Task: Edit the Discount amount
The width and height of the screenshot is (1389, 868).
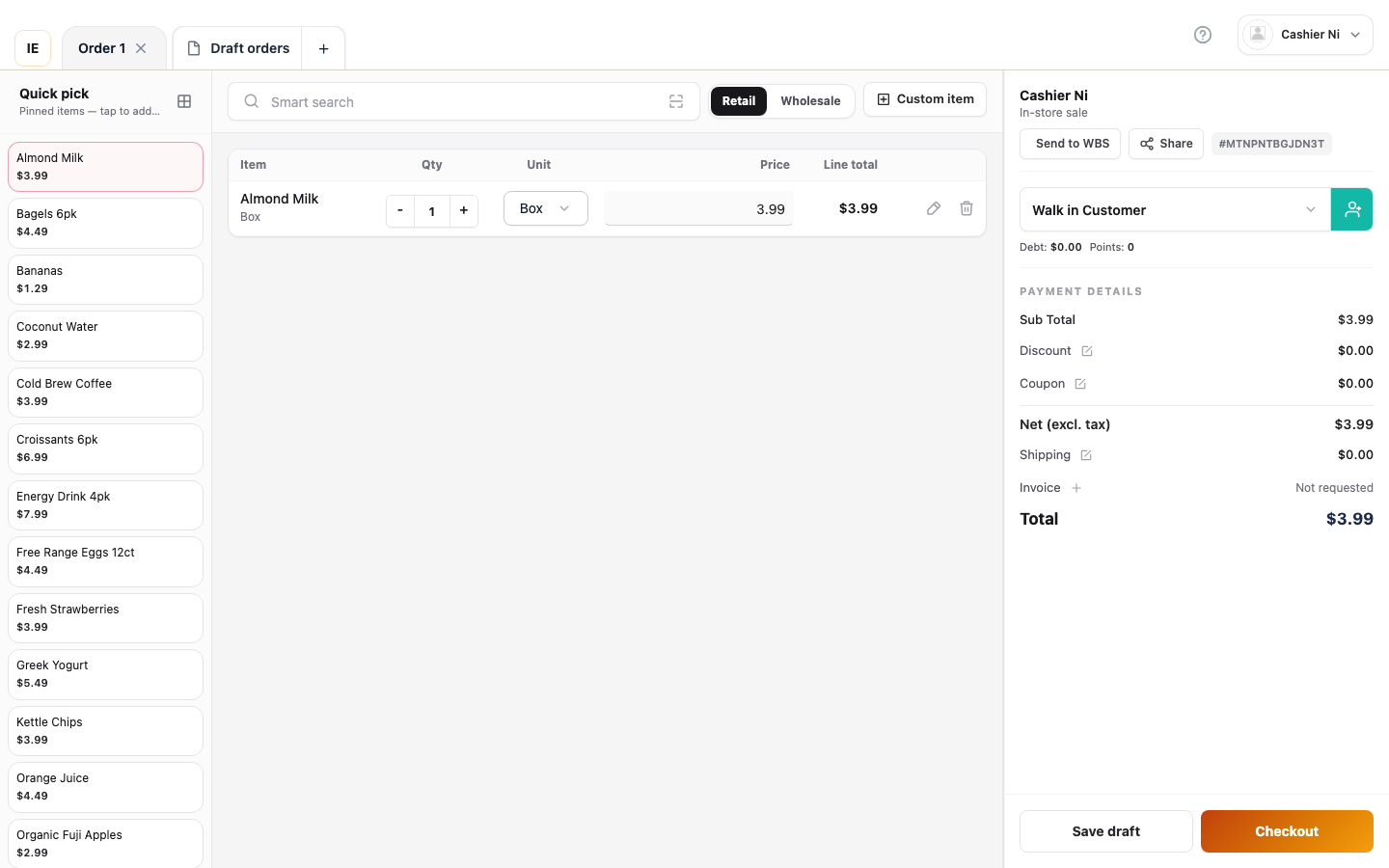Action: coord(1087,351)
